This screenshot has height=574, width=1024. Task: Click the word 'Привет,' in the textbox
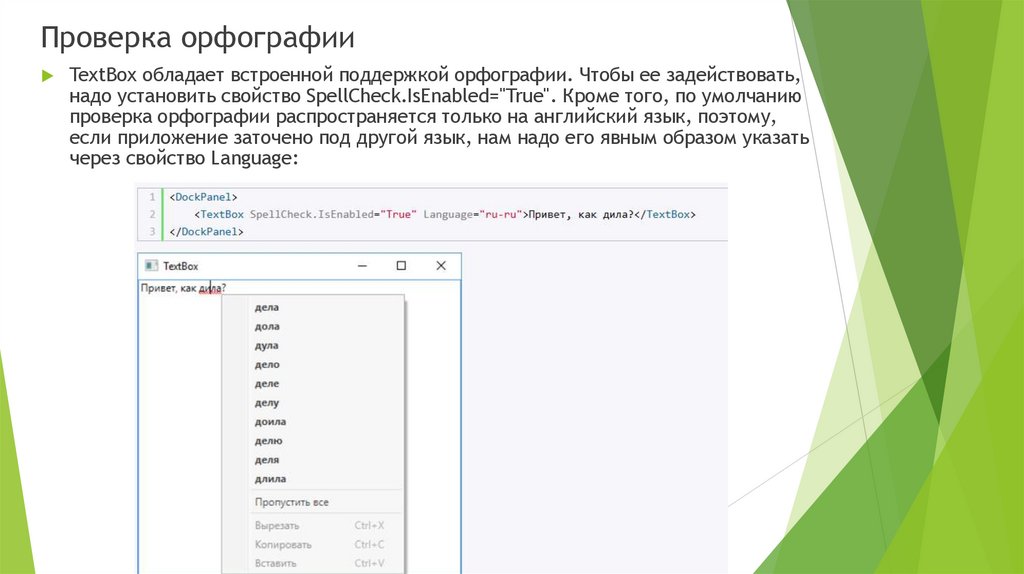click(159, 288)
